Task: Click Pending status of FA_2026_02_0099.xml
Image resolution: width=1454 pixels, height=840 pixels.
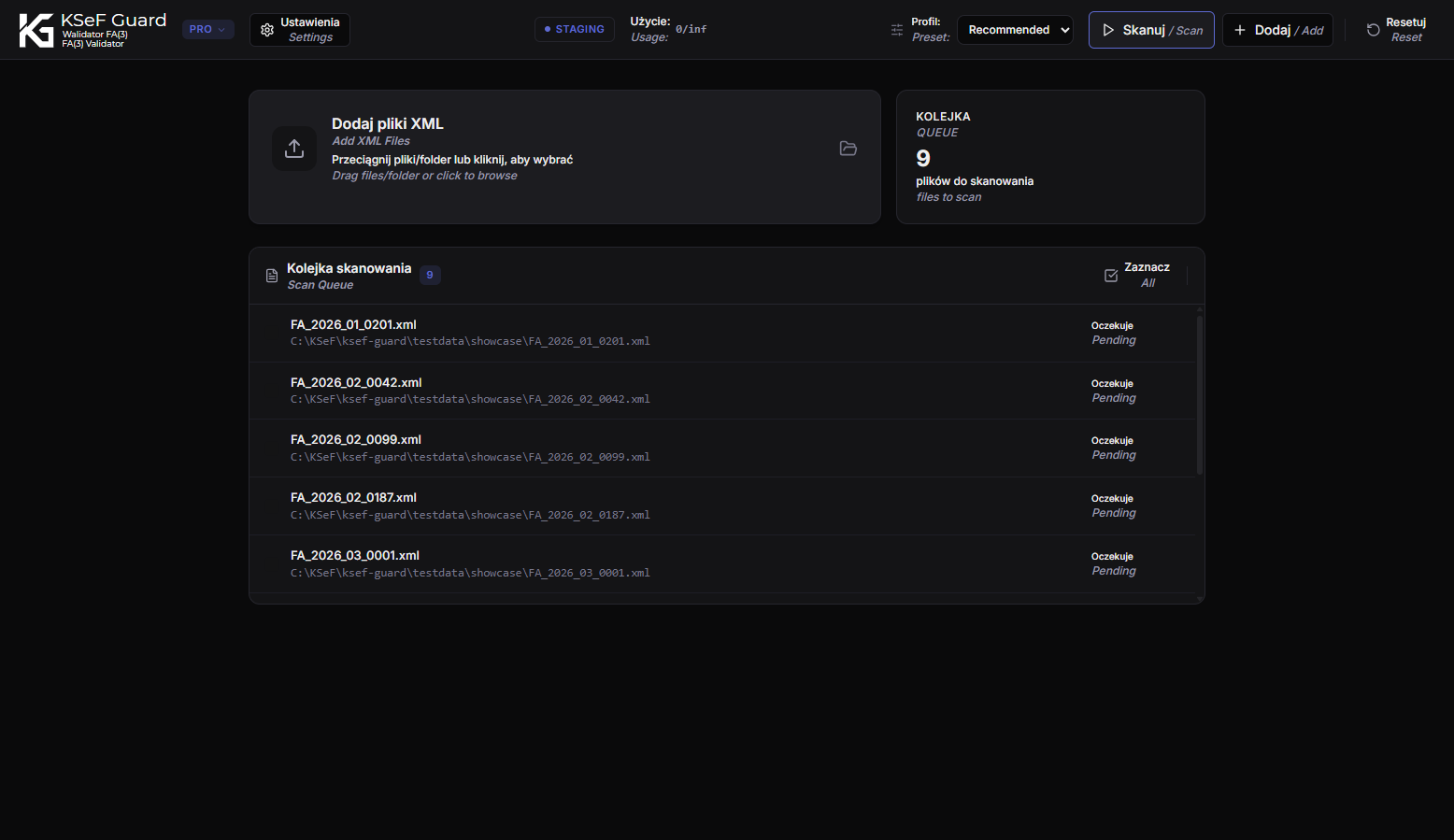Action: [1114, 448]
